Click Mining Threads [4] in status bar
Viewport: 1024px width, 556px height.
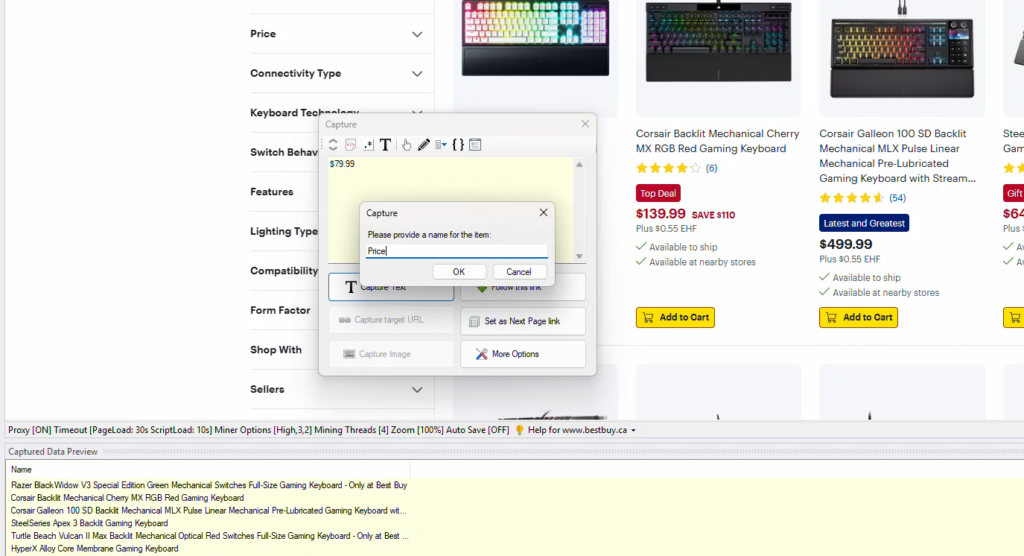coord(351,430)
